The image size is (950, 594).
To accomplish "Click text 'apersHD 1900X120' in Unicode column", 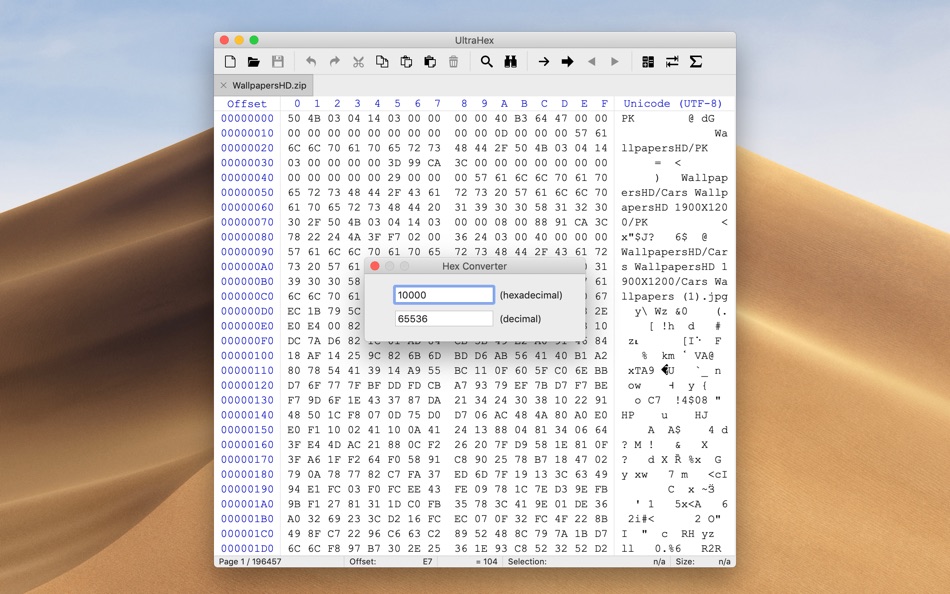I will tap(674, 208).
